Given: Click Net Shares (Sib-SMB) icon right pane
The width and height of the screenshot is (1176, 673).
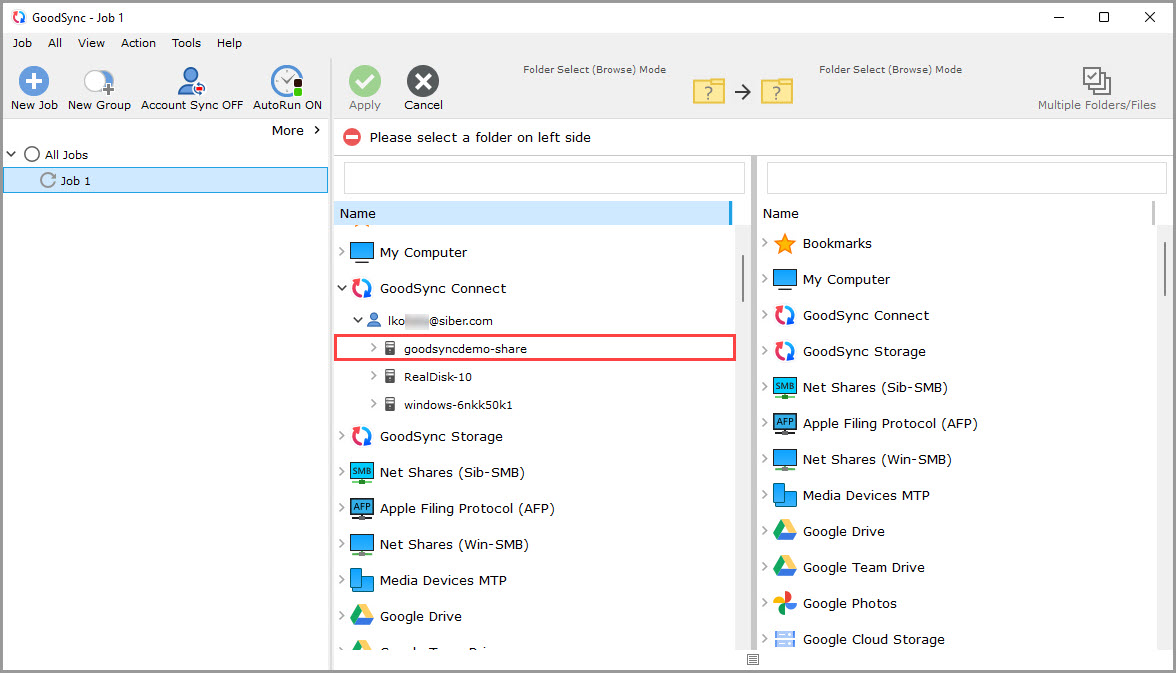Looking at the screenshot, I should click(x=785, y=387).
